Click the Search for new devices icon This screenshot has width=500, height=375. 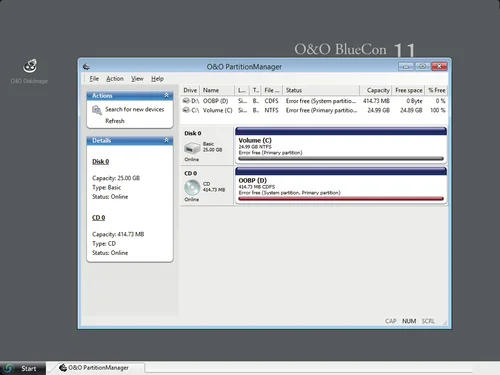[x=97, y=110]
